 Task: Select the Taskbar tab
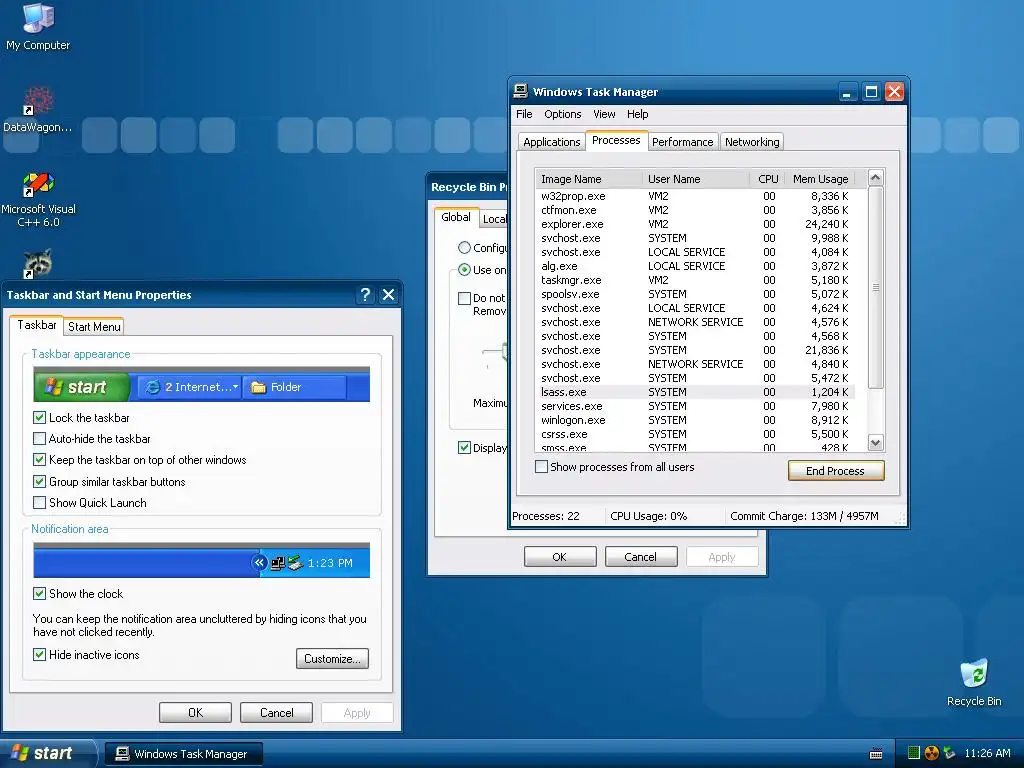pos(37,325)
